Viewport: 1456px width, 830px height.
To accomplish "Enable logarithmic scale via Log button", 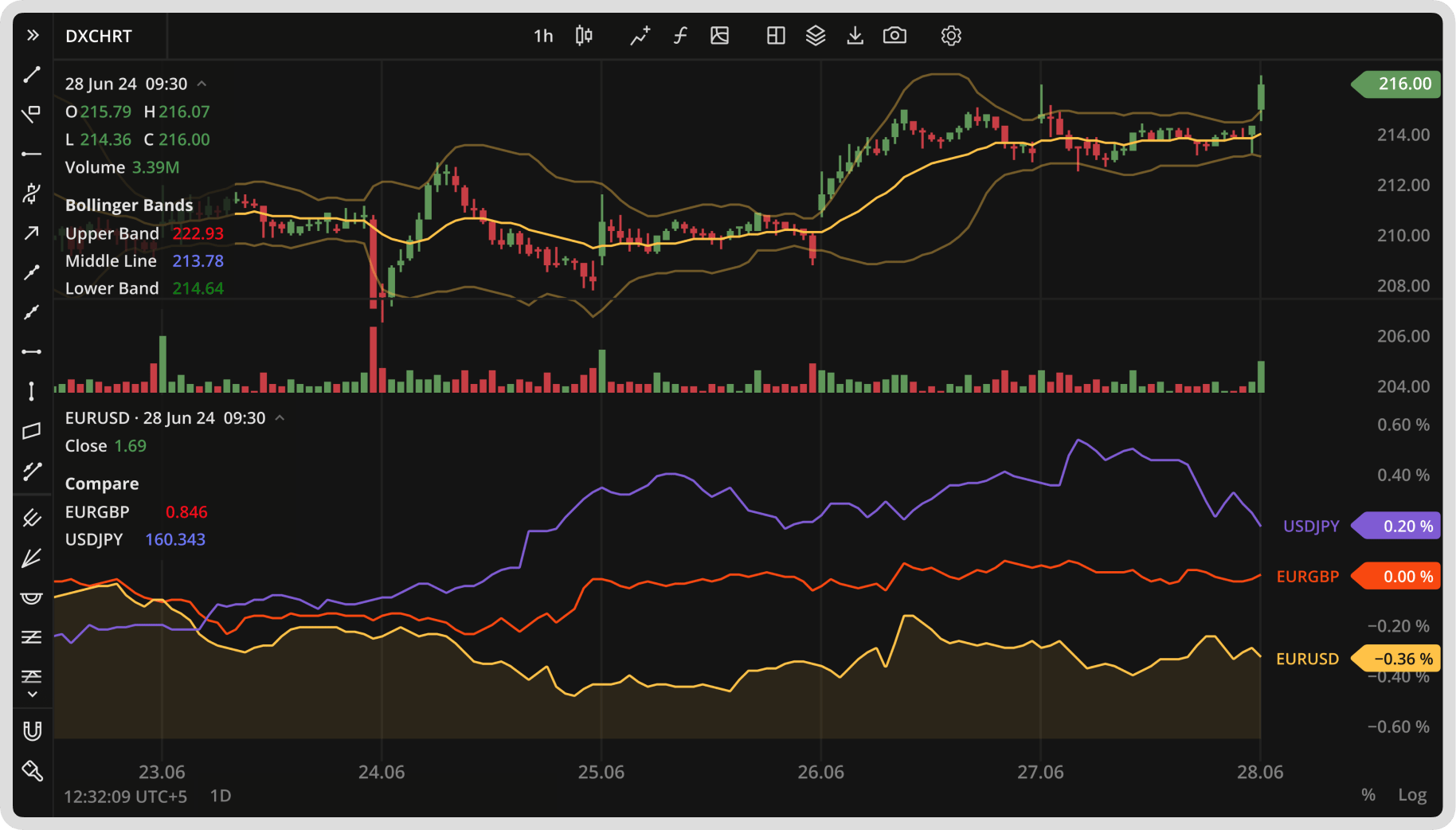I will (x=1411, y=794).
